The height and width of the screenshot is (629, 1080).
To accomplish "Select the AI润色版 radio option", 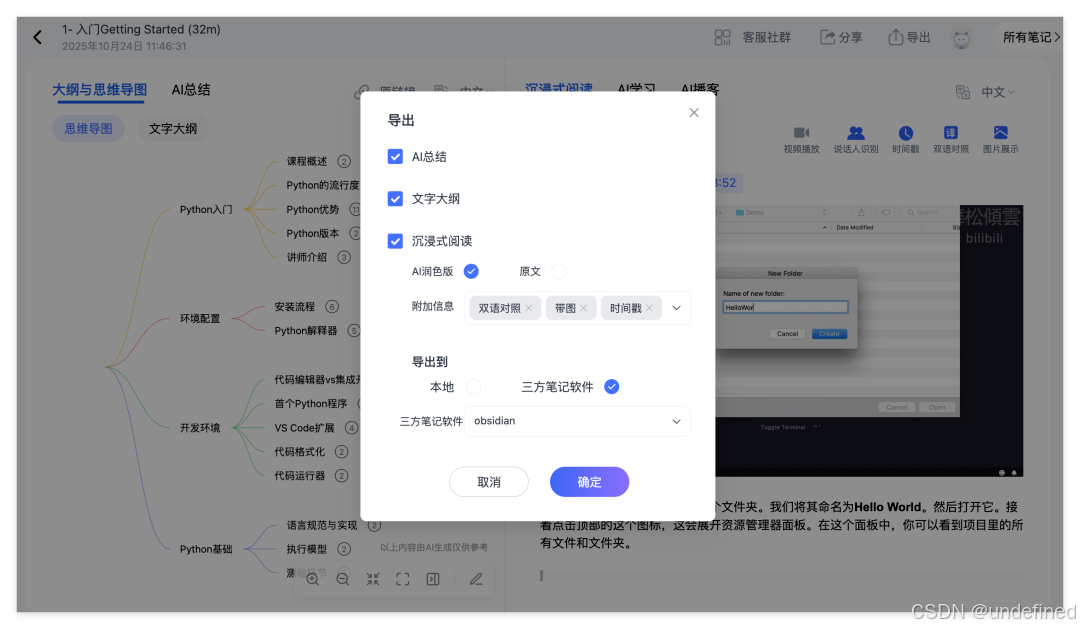I will tap(471, 271).
